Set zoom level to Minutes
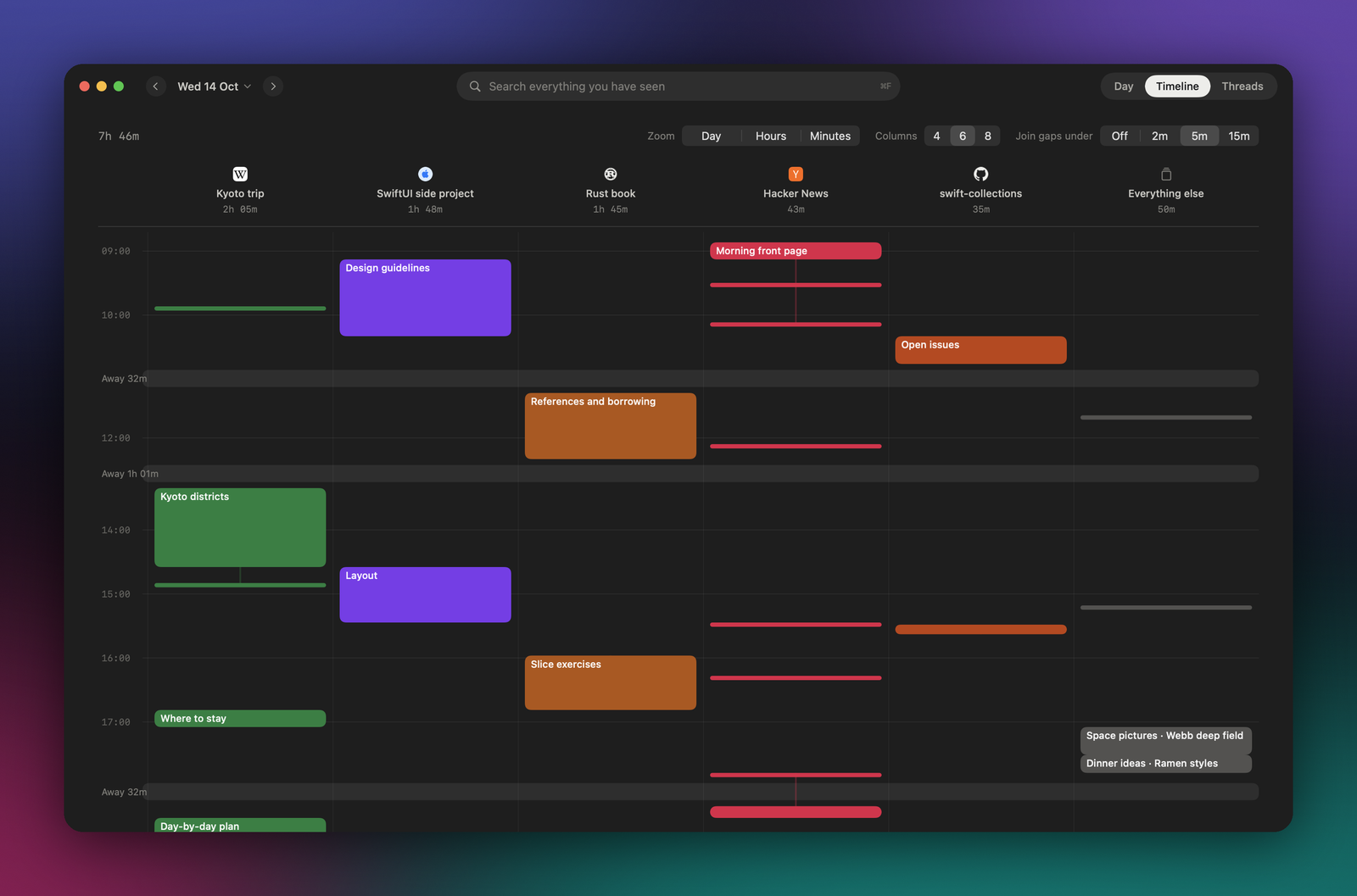The height and width of the screenshot is (896, 1357). coord(830,136)
